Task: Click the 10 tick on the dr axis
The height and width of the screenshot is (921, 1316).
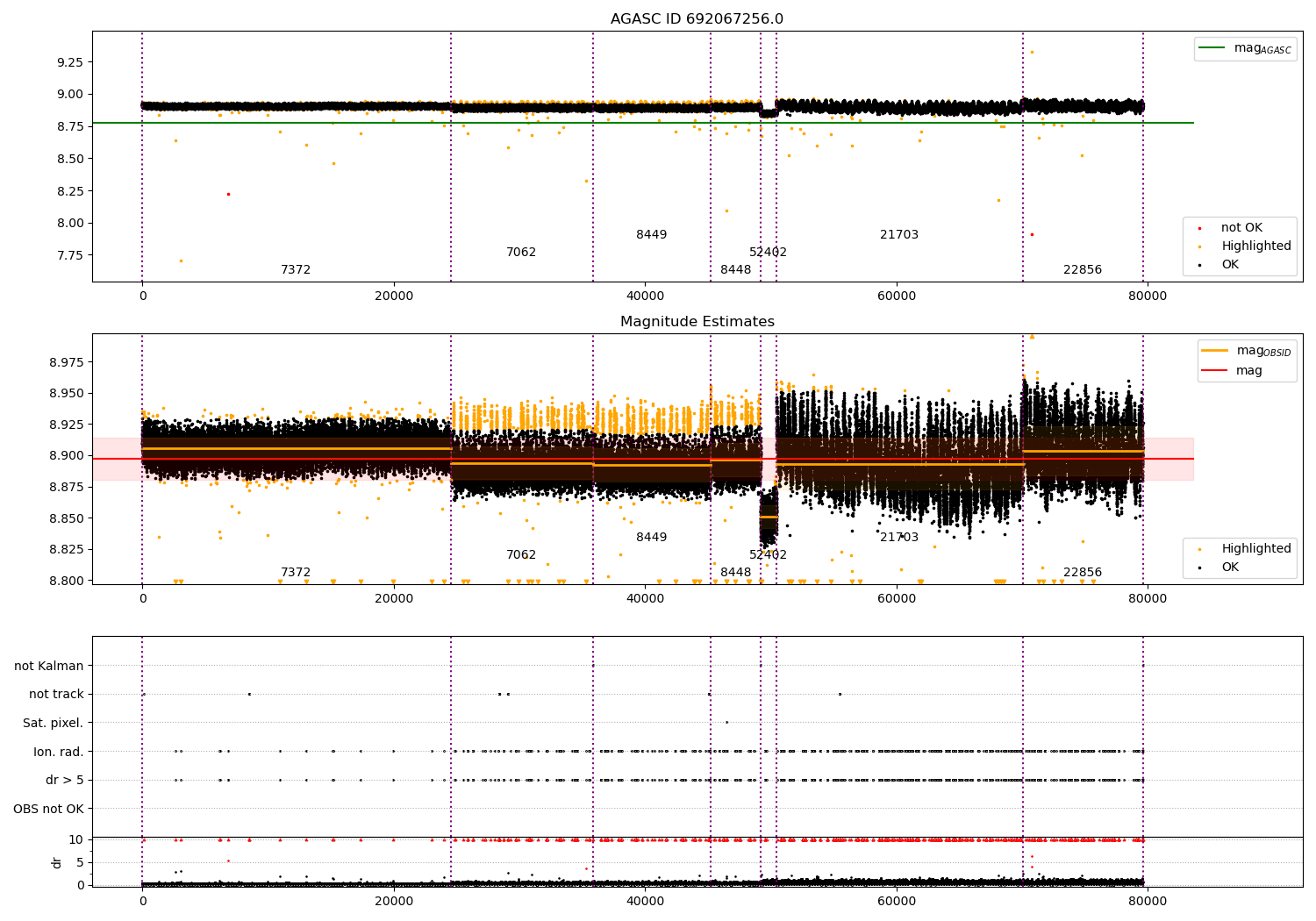Action: coord(76,839)
